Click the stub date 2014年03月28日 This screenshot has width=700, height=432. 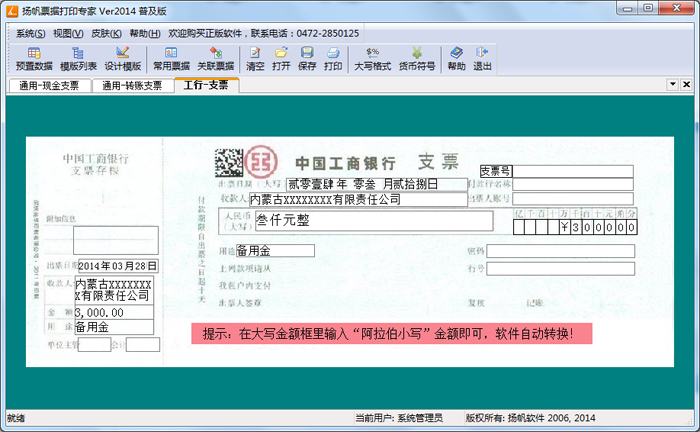coord(118,266)
